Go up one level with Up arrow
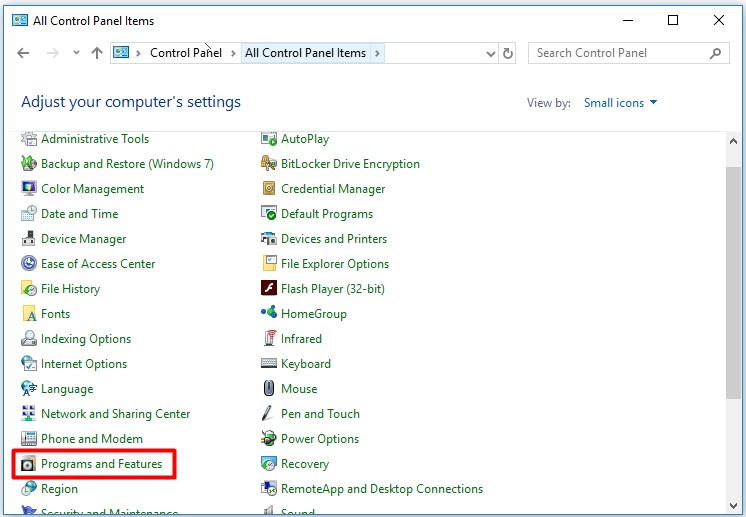 tap(97, 53)
